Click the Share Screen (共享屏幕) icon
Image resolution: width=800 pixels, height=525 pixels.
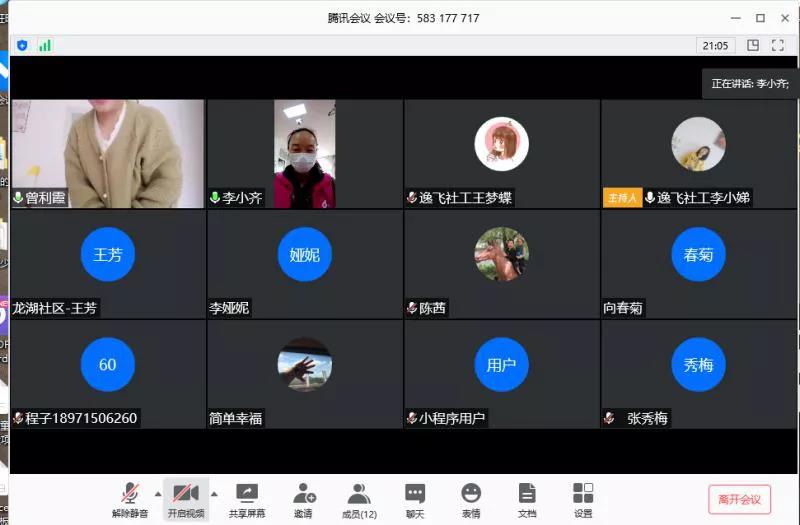246,498
